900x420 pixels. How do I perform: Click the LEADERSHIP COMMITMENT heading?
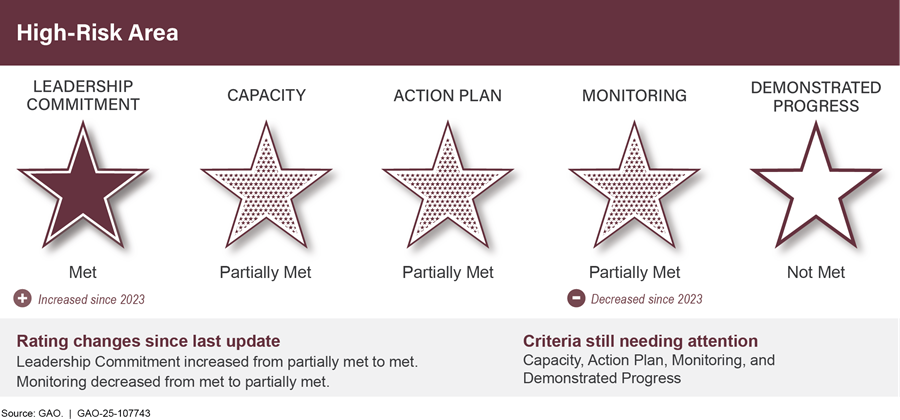[x=83, y=95]
